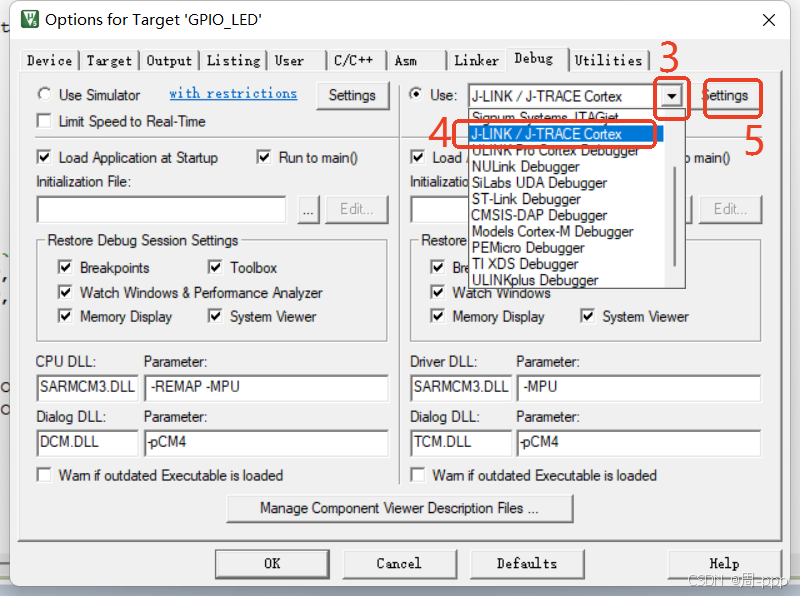800x596 pixels.
Task: Open Settings next to the debugger dropdown
Action: coord(730,97)
